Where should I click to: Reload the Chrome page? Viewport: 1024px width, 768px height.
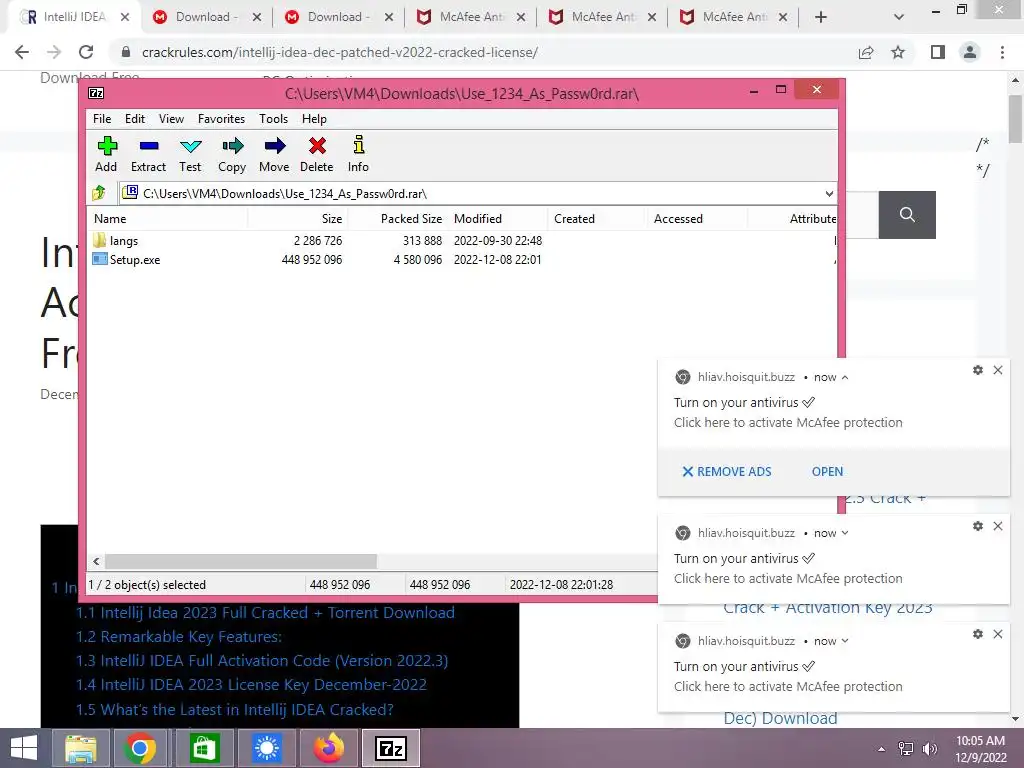click(86, 52)
